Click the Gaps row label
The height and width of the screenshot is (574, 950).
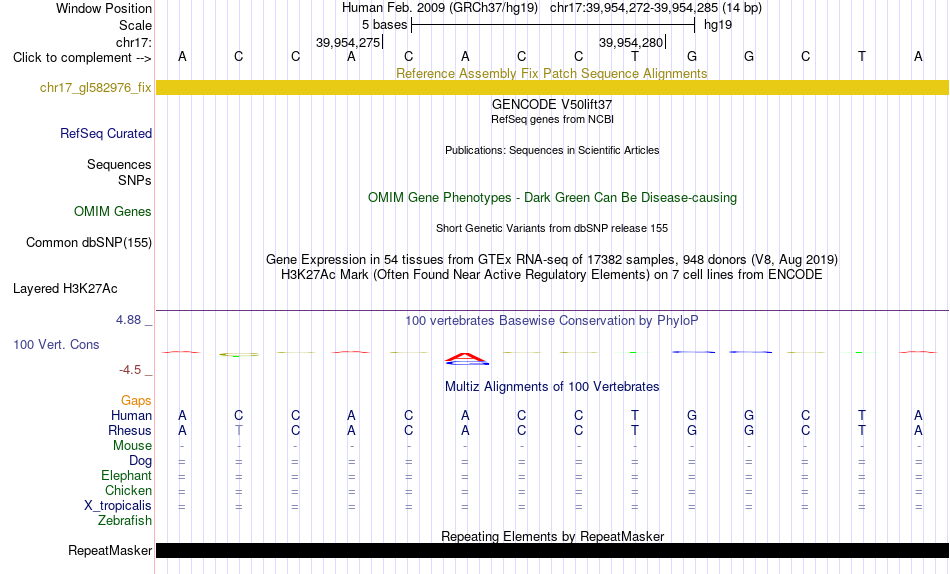coord(136,400)
